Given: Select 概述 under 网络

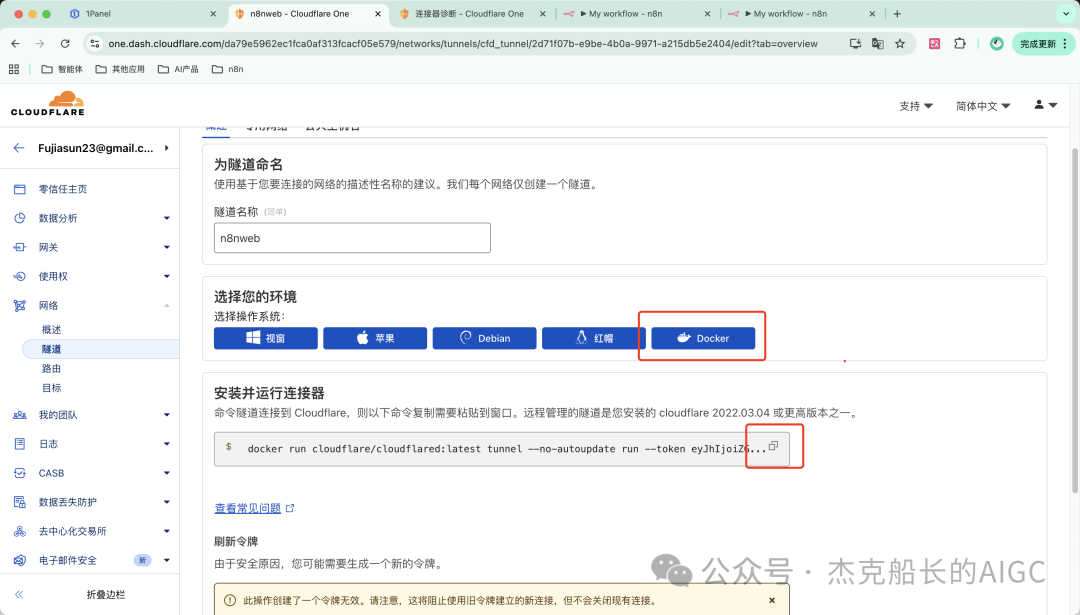Looking at the screenshot, I should click(x=52, y=330).
